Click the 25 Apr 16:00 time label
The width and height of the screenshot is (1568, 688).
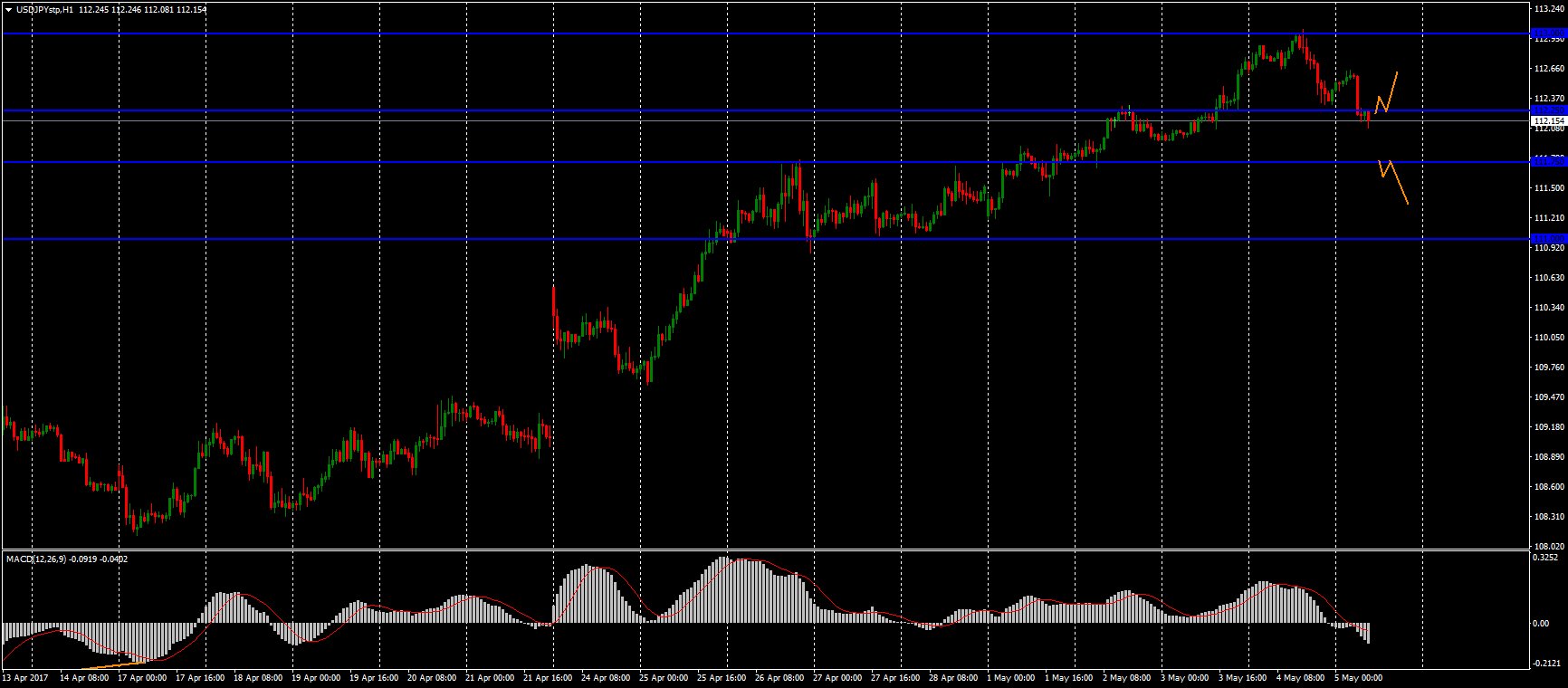point(723,678)
